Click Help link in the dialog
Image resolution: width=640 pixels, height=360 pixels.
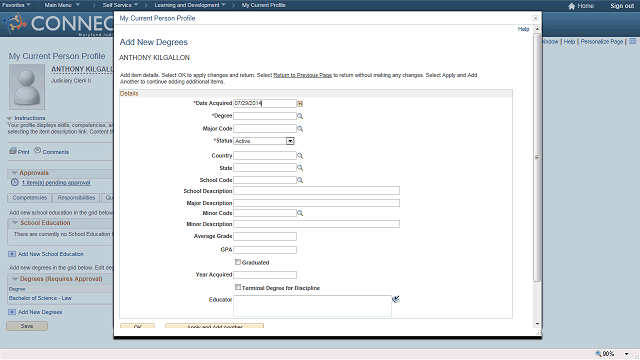pyautogui.click(x=523, y=29)
